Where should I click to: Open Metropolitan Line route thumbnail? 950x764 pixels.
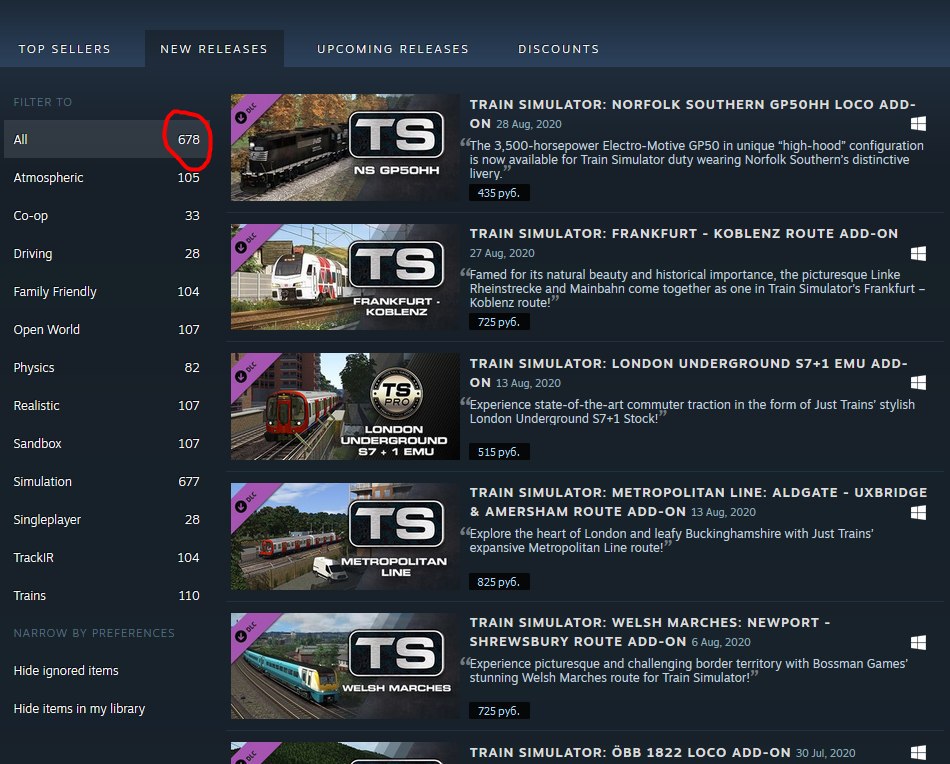pos(345,536)
